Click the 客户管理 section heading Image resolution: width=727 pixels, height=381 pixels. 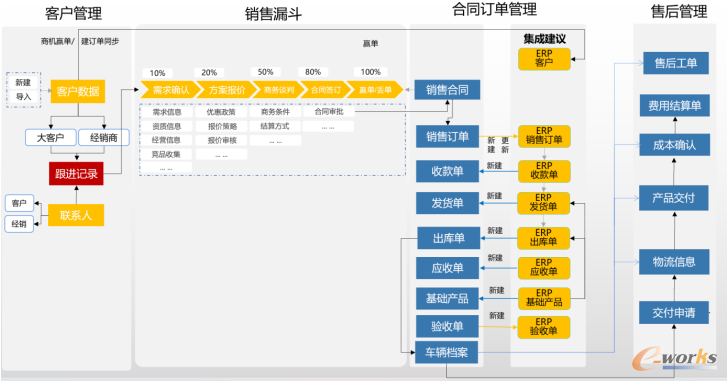[73, 13]
